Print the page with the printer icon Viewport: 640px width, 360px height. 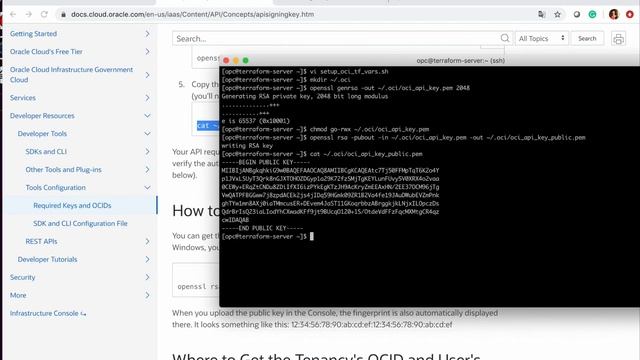tap(618, 39)
